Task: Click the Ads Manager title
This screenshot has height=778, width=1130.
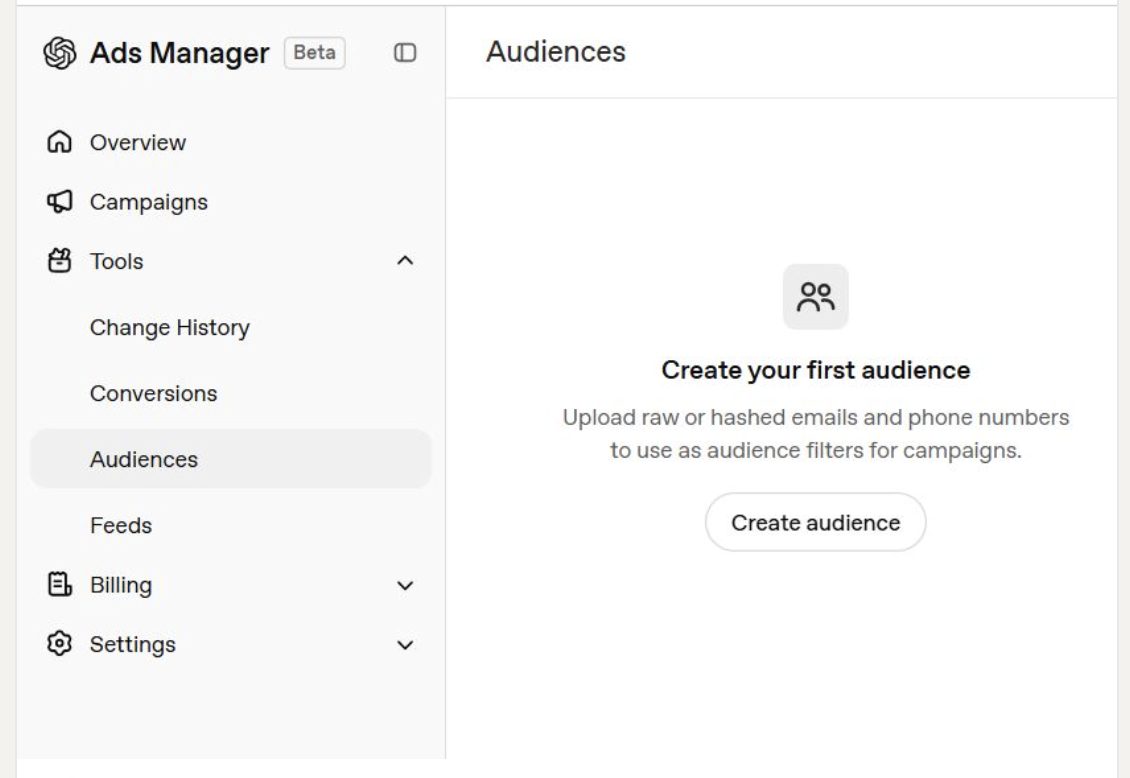Action: click(x=179, y=53)
